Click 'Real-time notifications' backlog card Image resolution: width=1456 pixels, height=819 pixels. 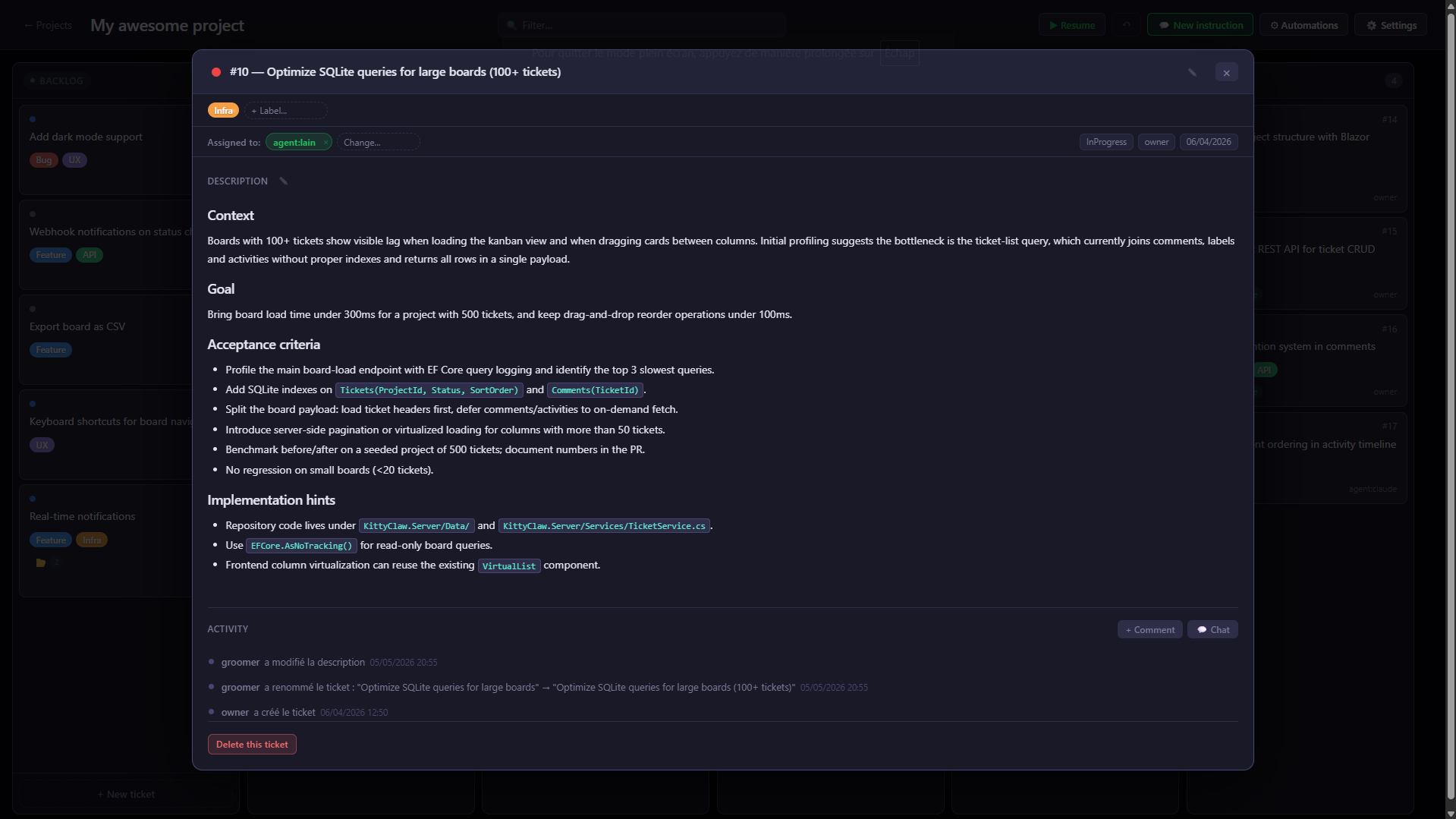coord(106,540)
